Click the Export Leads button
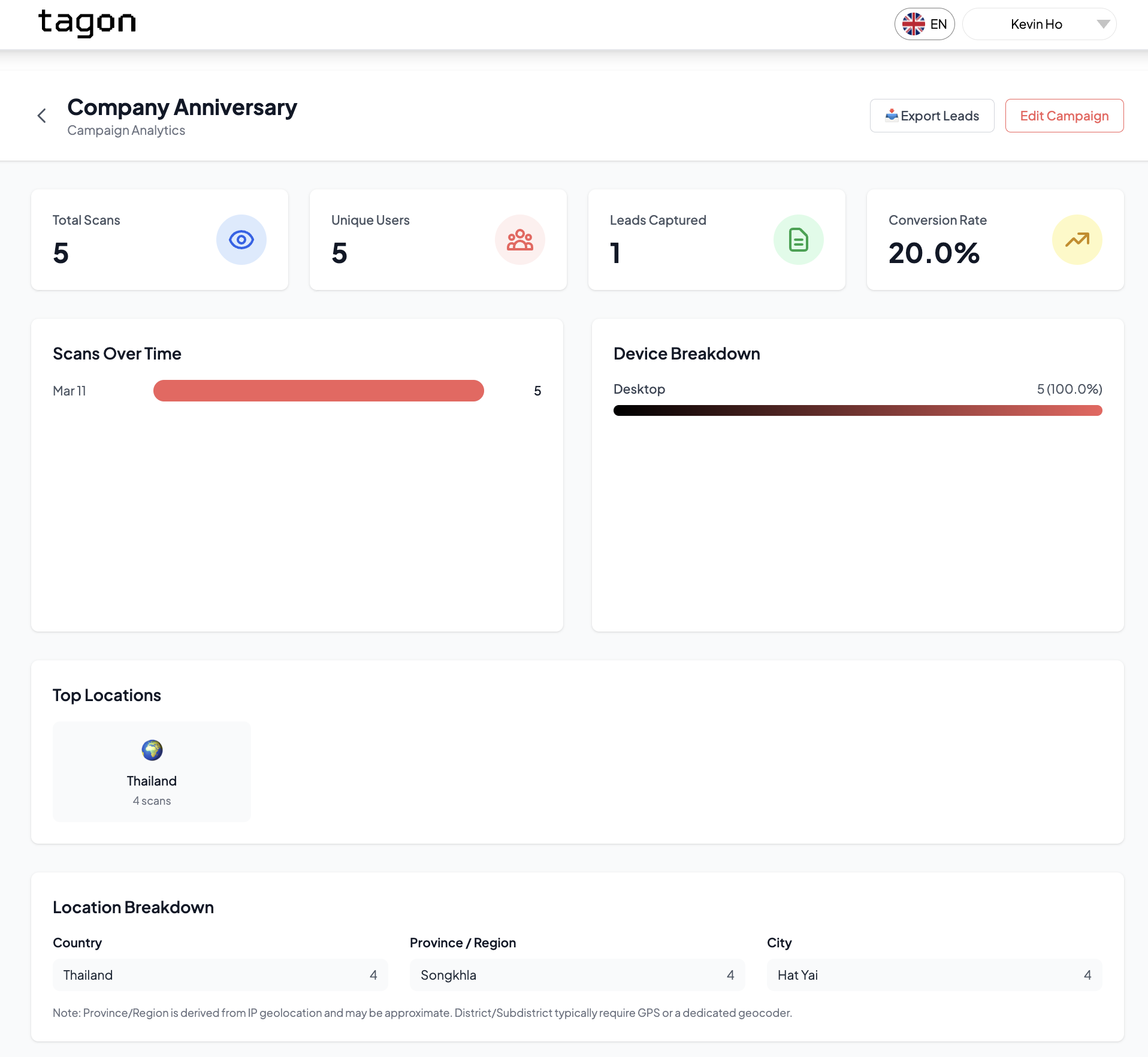The width and height of the screenshot is (1148, 1057). tap(932, 115)
